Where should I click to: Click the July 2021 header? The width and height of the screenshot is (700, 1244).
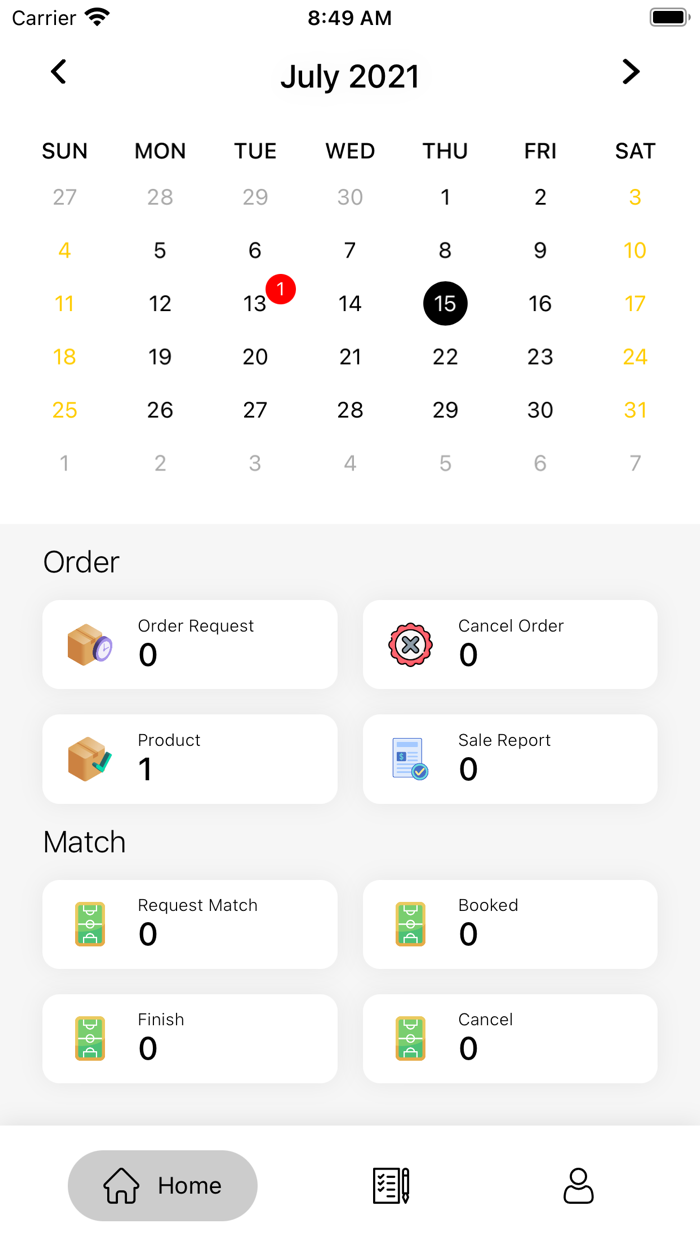(349, 76)
